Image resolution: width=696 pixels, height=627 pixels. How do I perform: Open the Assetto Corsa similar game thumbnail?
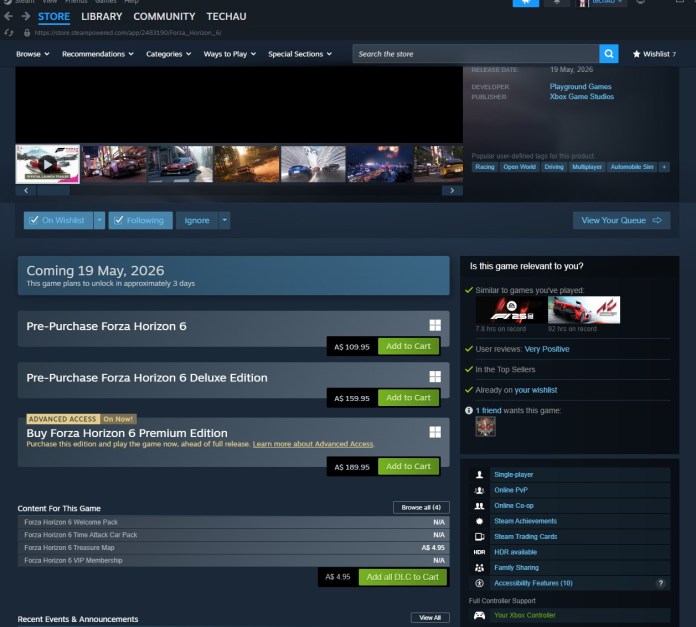[584, 310]
